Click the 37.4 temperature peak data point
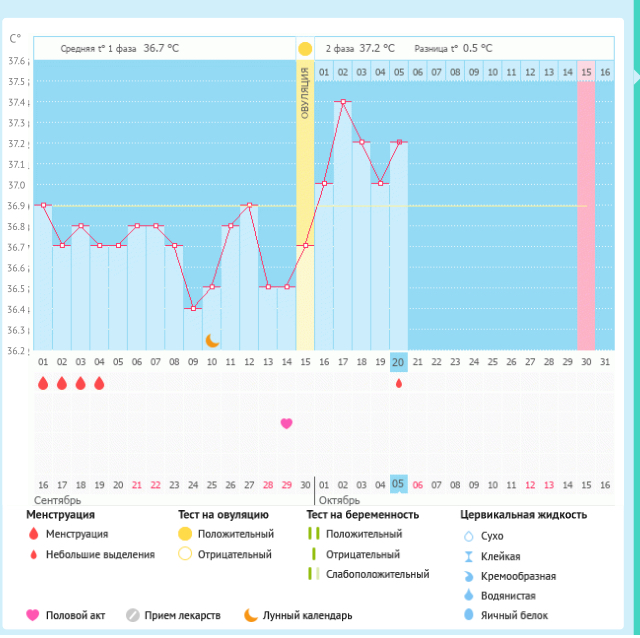This screenshot has width=640, height=638. pos(343,102)
